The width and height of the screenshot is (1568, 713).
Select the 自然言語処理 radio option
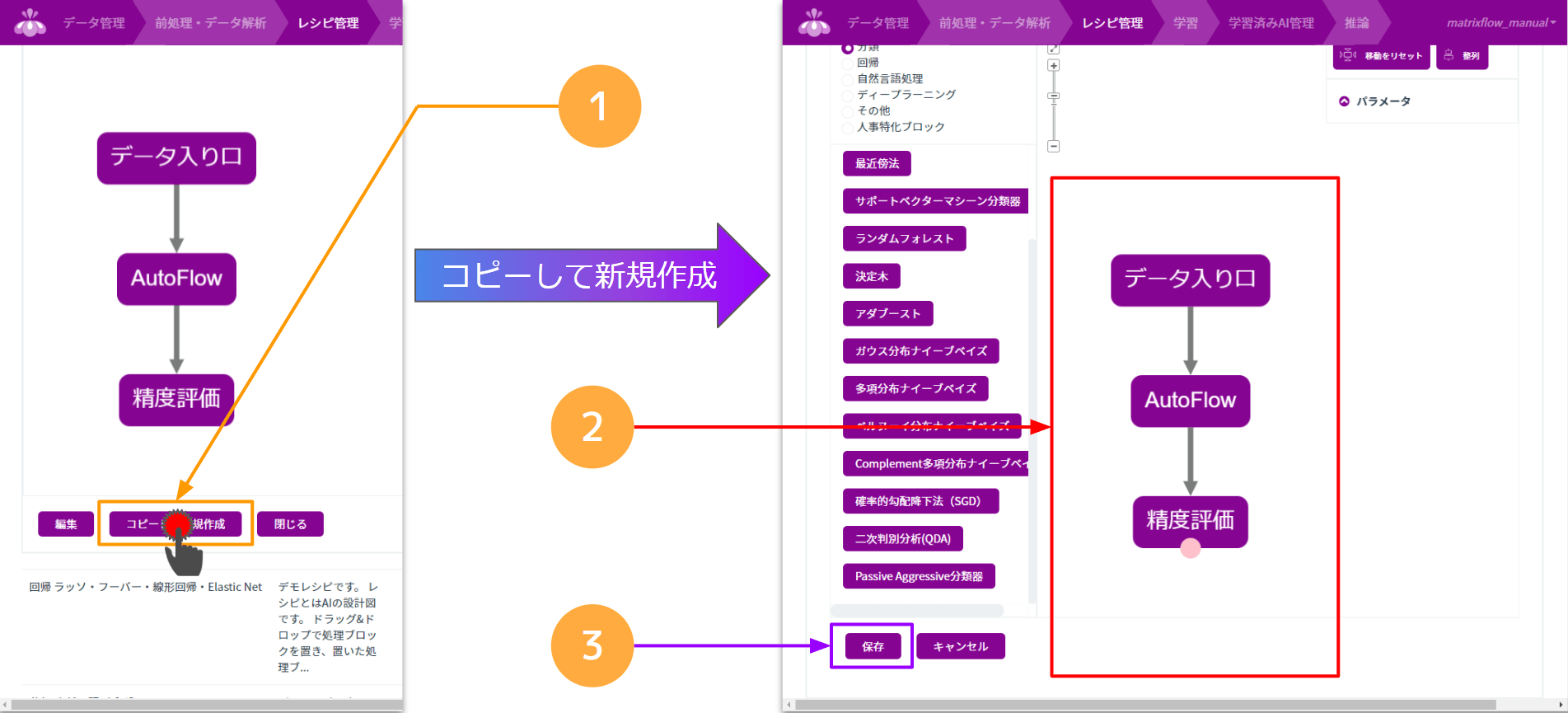coord(847,79)
